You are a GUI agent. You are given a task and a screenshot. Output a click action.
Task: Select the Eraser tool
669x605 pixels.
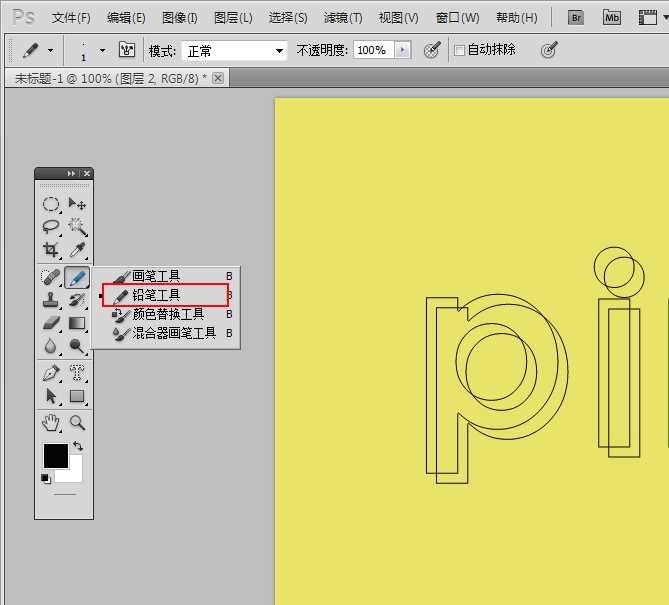(50, 323)
